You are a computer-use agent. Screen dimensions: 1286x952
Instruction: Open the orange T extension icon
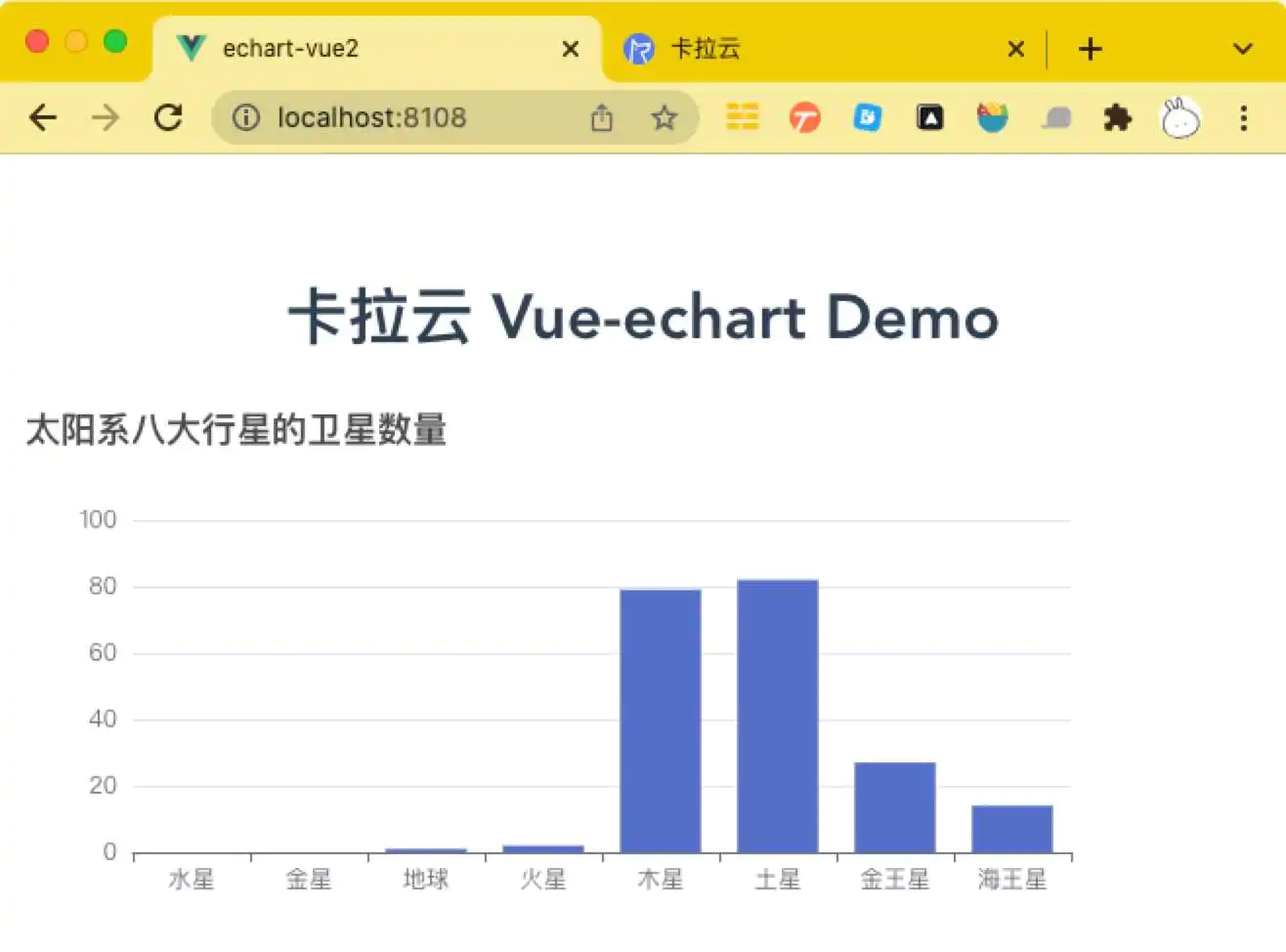[x=804, y=117]
